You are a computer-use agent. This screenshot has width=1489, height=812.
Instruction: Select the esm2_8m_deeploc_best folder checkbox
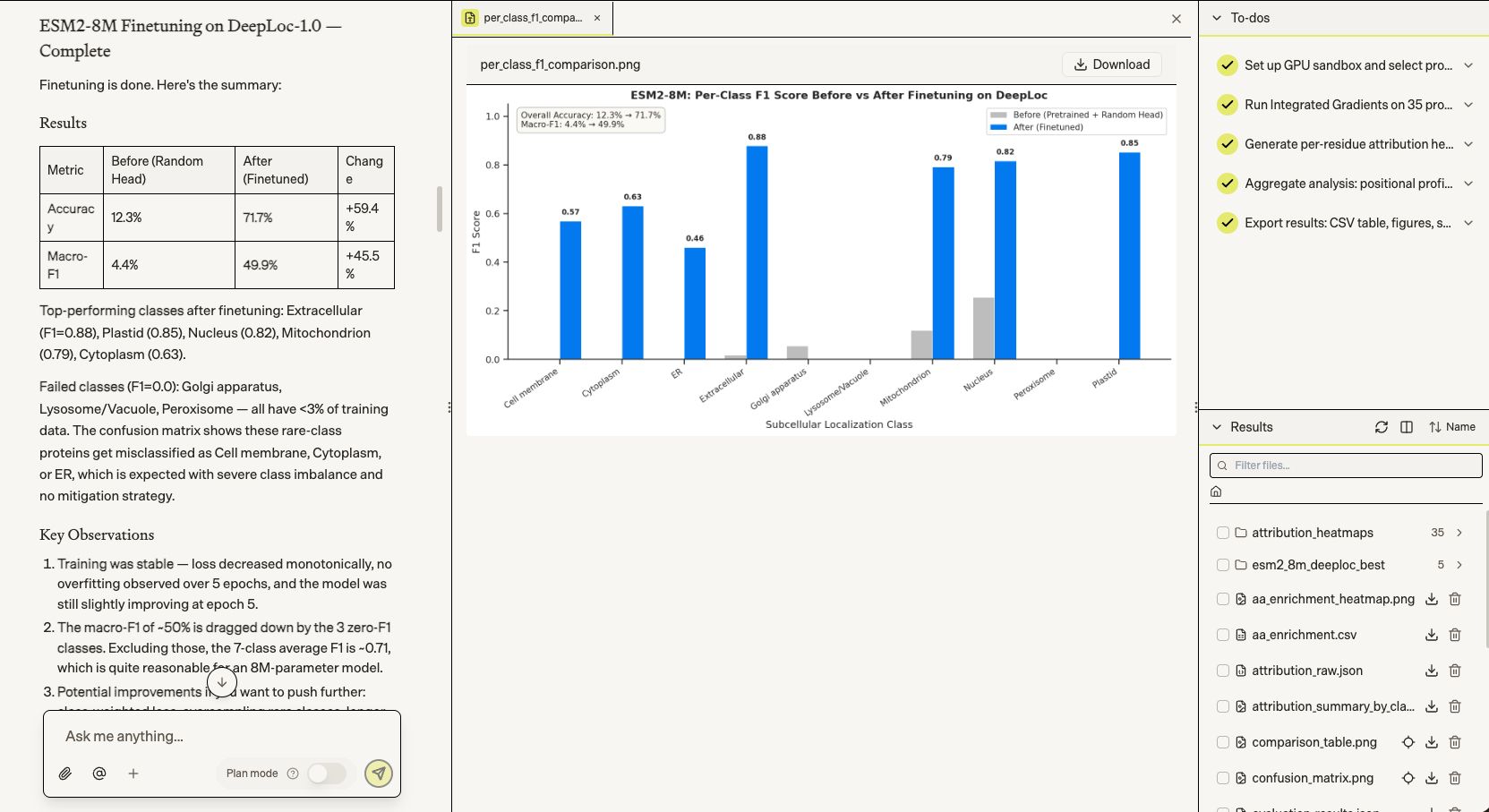1223,565
